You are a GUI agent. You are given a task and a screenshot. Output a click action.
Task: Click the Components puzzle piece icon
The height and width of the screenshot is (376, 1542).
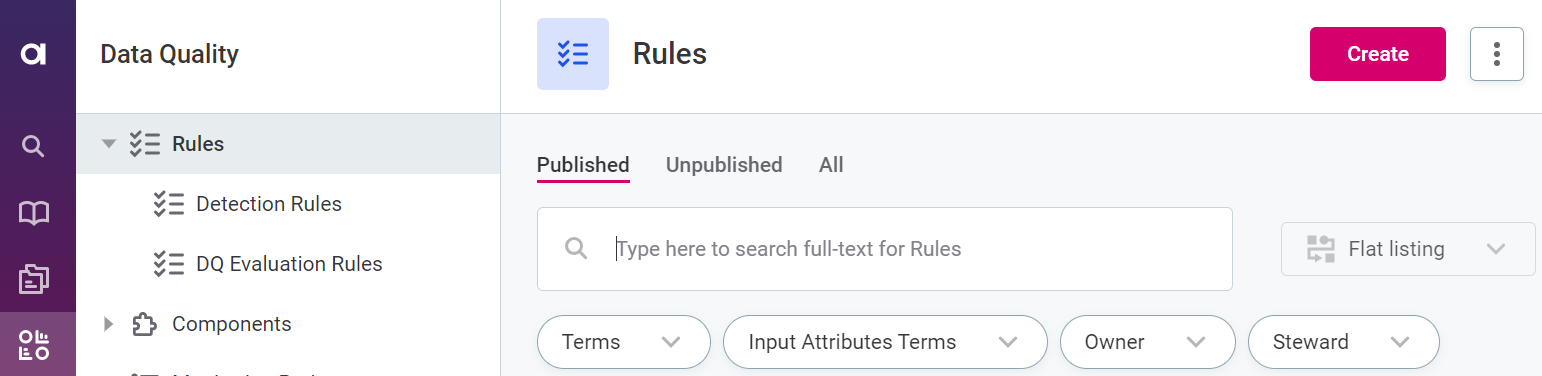point(144,324)
